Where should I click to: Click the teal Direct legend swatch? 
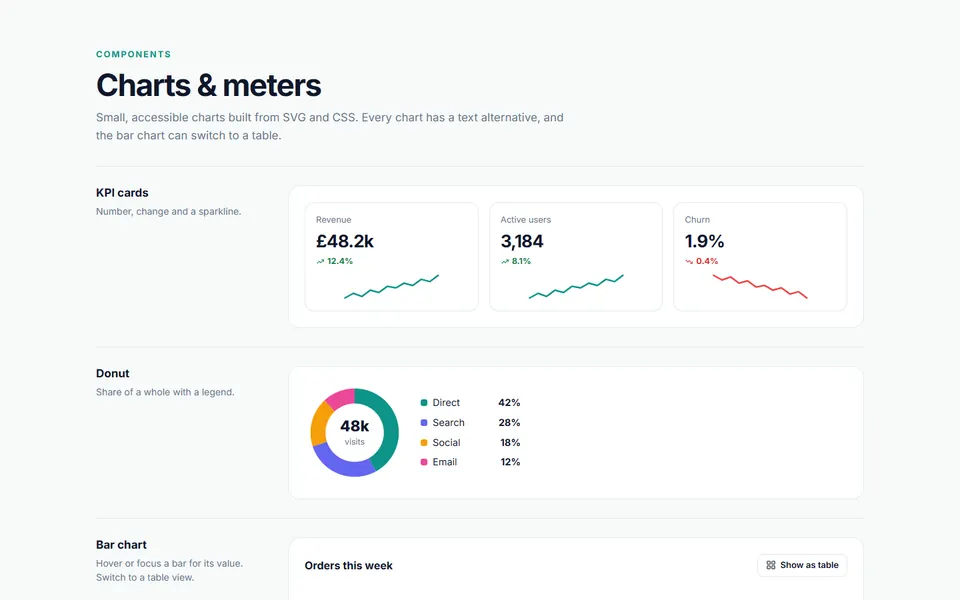(x=424, y=403)
